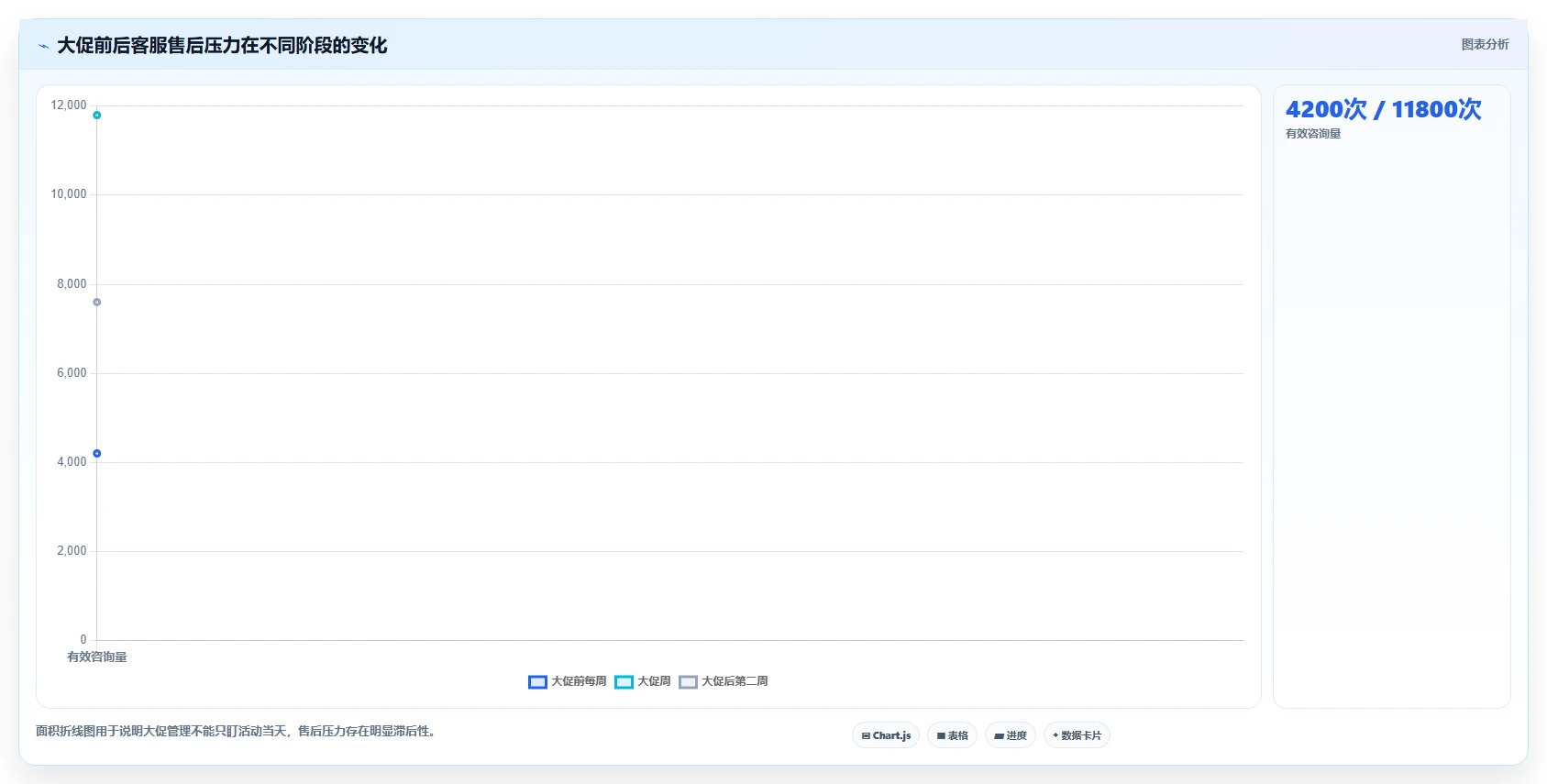
Task: Click the 4,000 y-axis tick label
Action: pos(72,462)
